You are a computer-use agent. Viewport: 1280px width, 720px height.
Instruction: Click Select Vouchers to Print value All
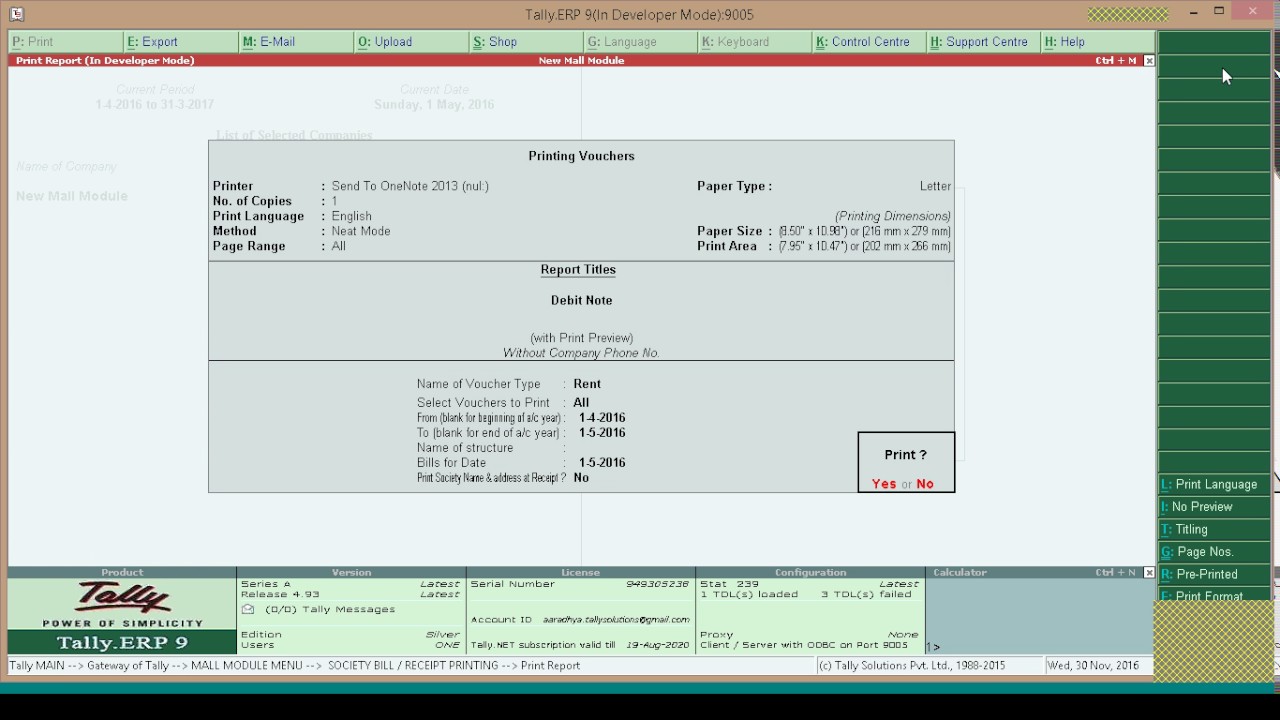click(581, 403)
